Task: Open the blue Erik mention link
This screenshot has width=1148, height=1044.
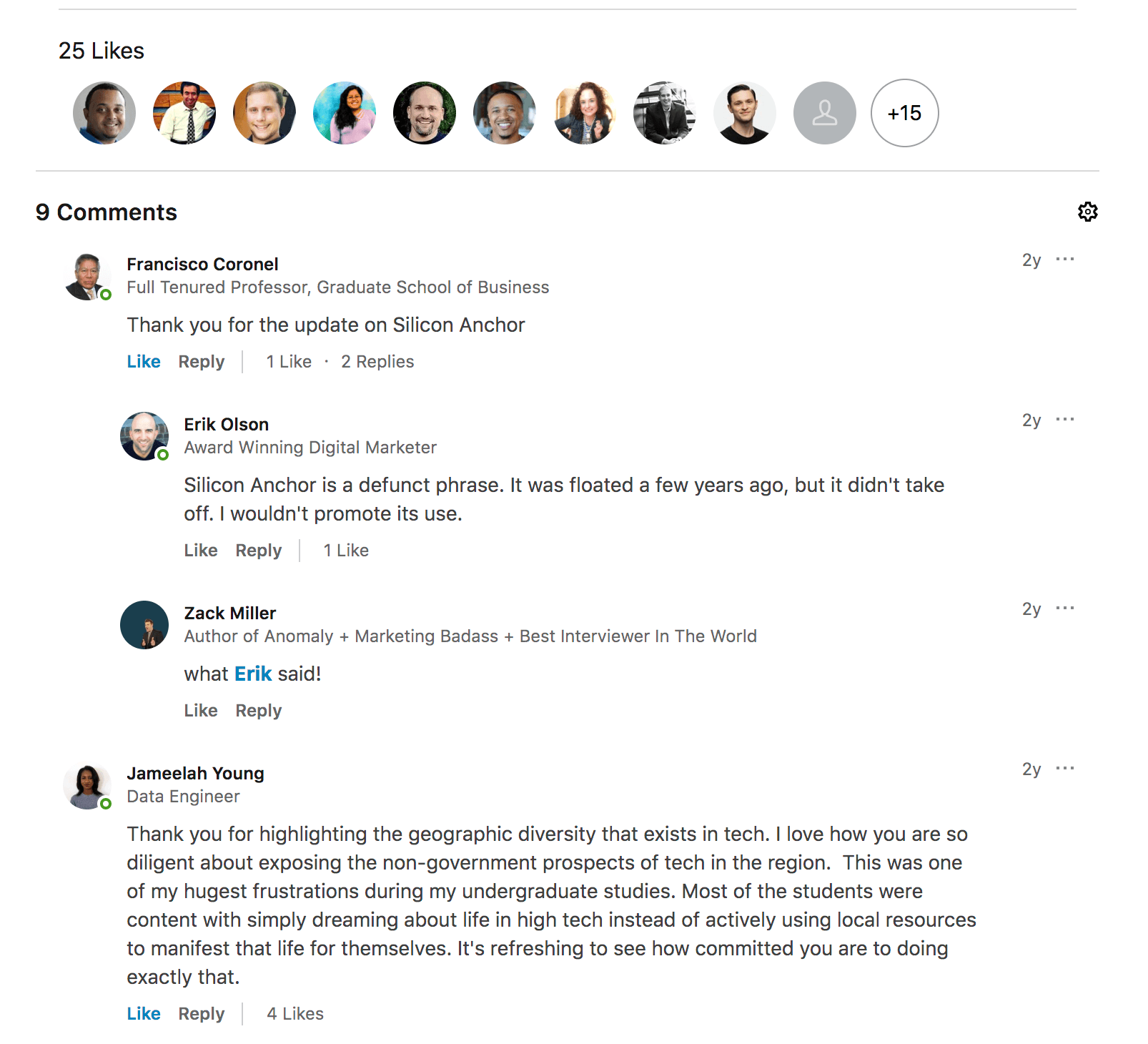Action: tap(253, 674)
